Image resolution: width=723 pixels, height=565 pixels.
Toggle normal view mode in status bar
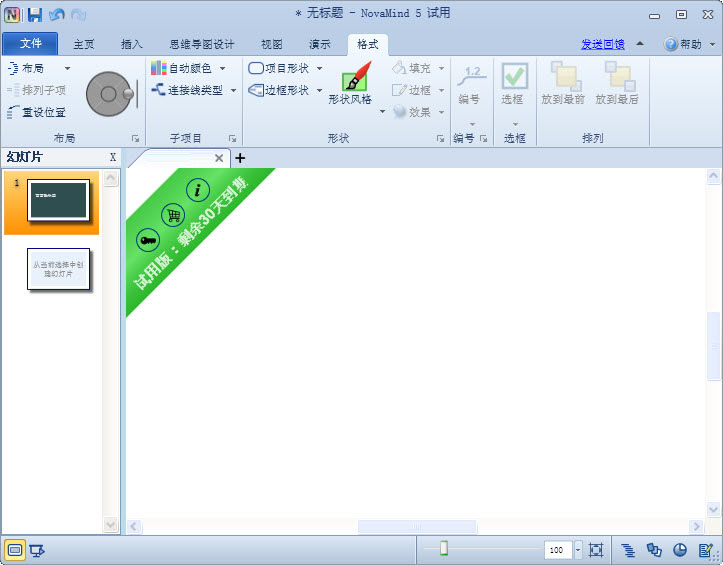point(15,550)
